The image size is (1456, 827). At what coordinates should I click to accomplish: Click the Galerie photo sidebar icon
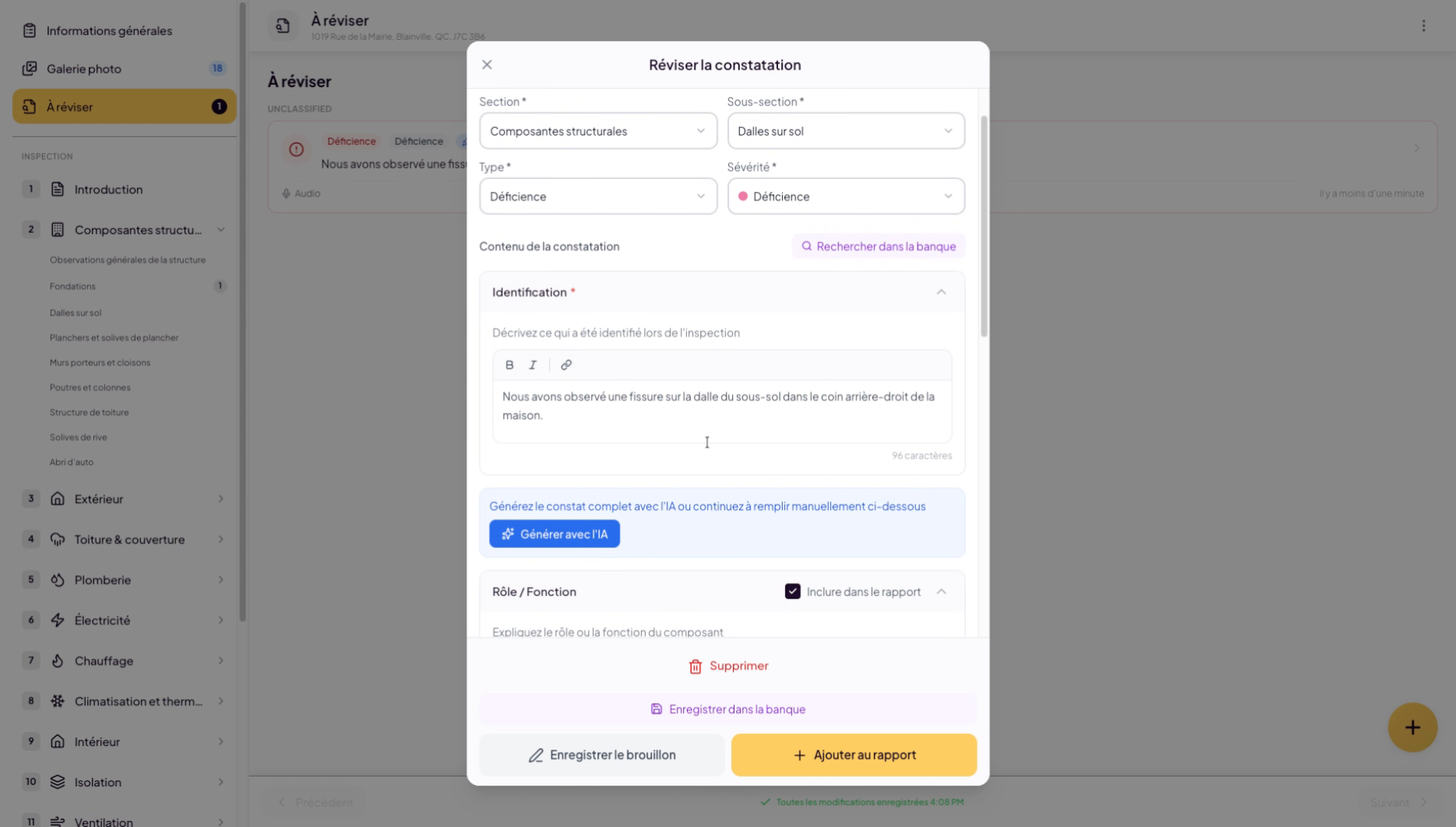[x=29, y=69]
